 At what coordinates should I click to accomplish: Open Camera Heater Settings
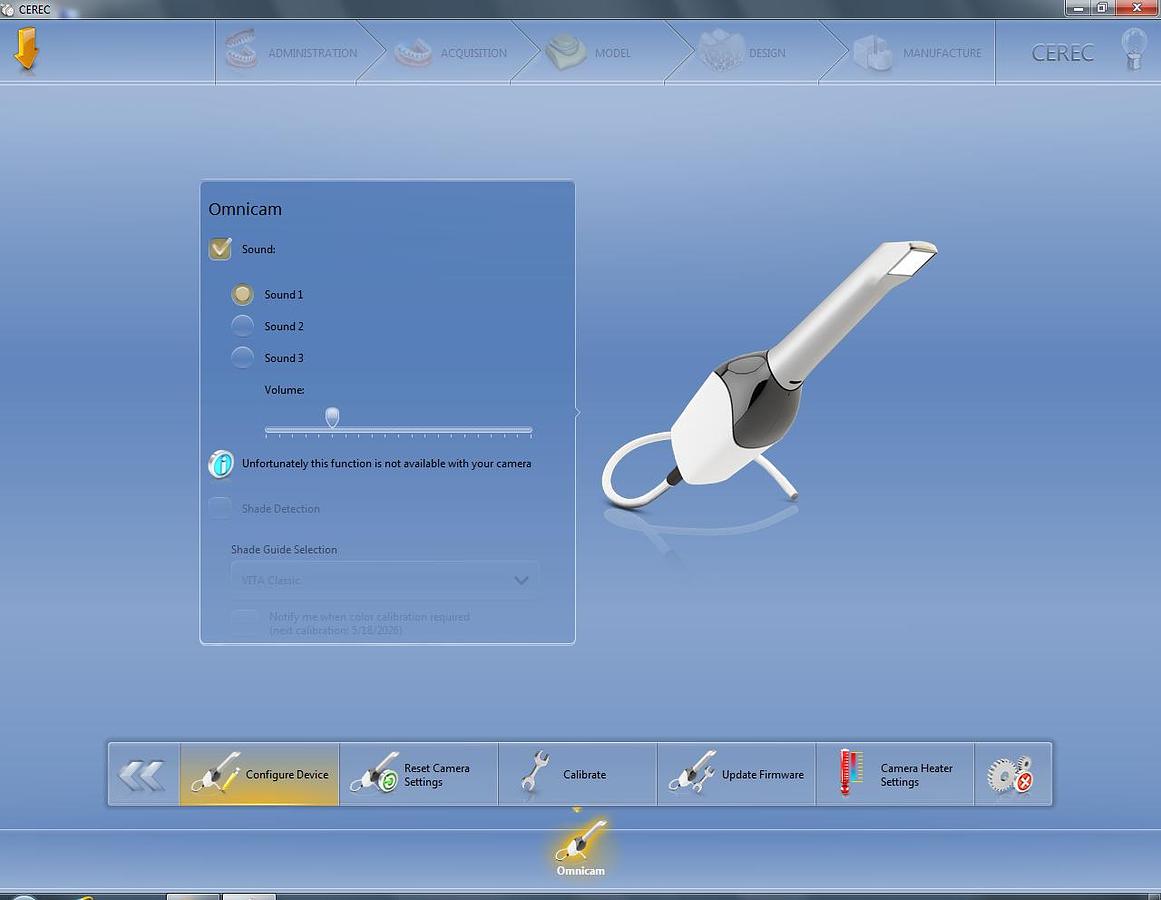click(x=894, y=774)
